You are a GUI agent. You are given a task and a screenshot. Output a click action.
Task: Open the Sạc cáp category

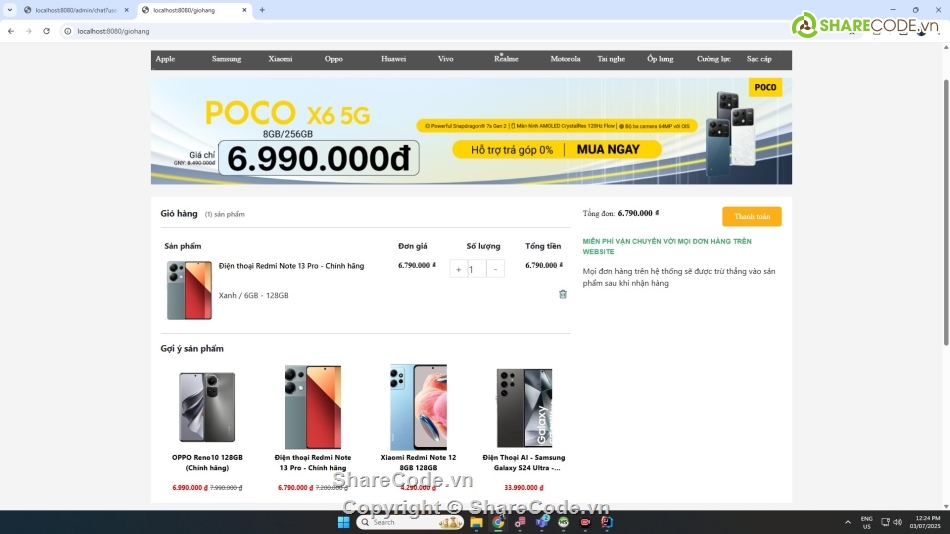759,59
